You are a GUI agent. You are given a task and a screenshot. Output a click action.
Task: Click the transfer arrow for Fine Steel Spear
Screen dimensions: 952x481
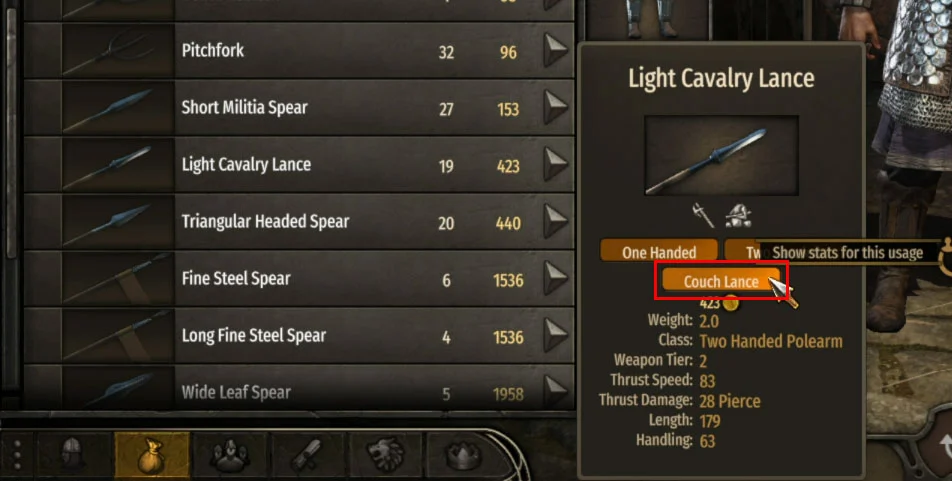coord(555,278)
